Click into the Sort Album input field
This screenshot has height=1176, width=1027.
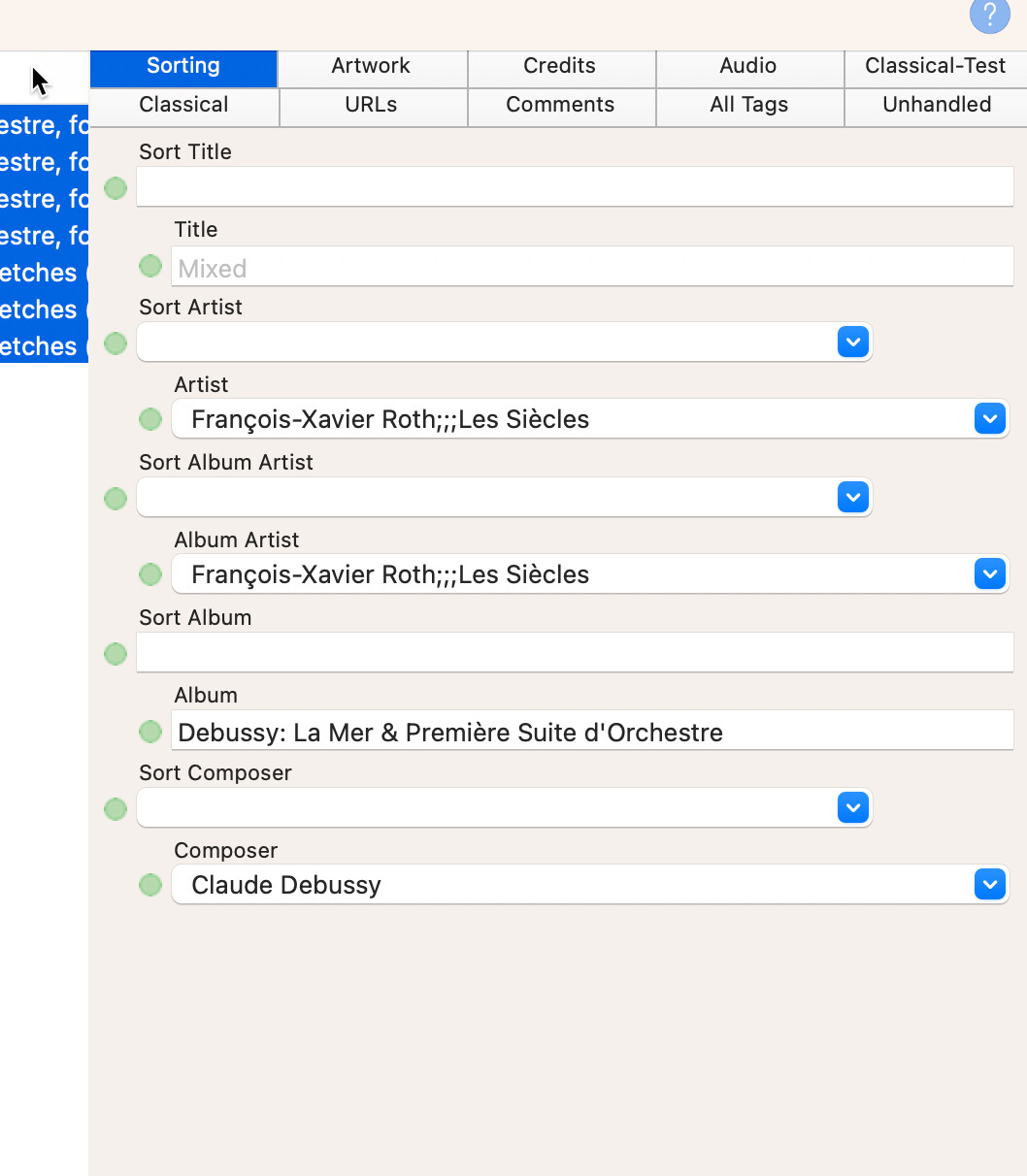pos(575,652)
